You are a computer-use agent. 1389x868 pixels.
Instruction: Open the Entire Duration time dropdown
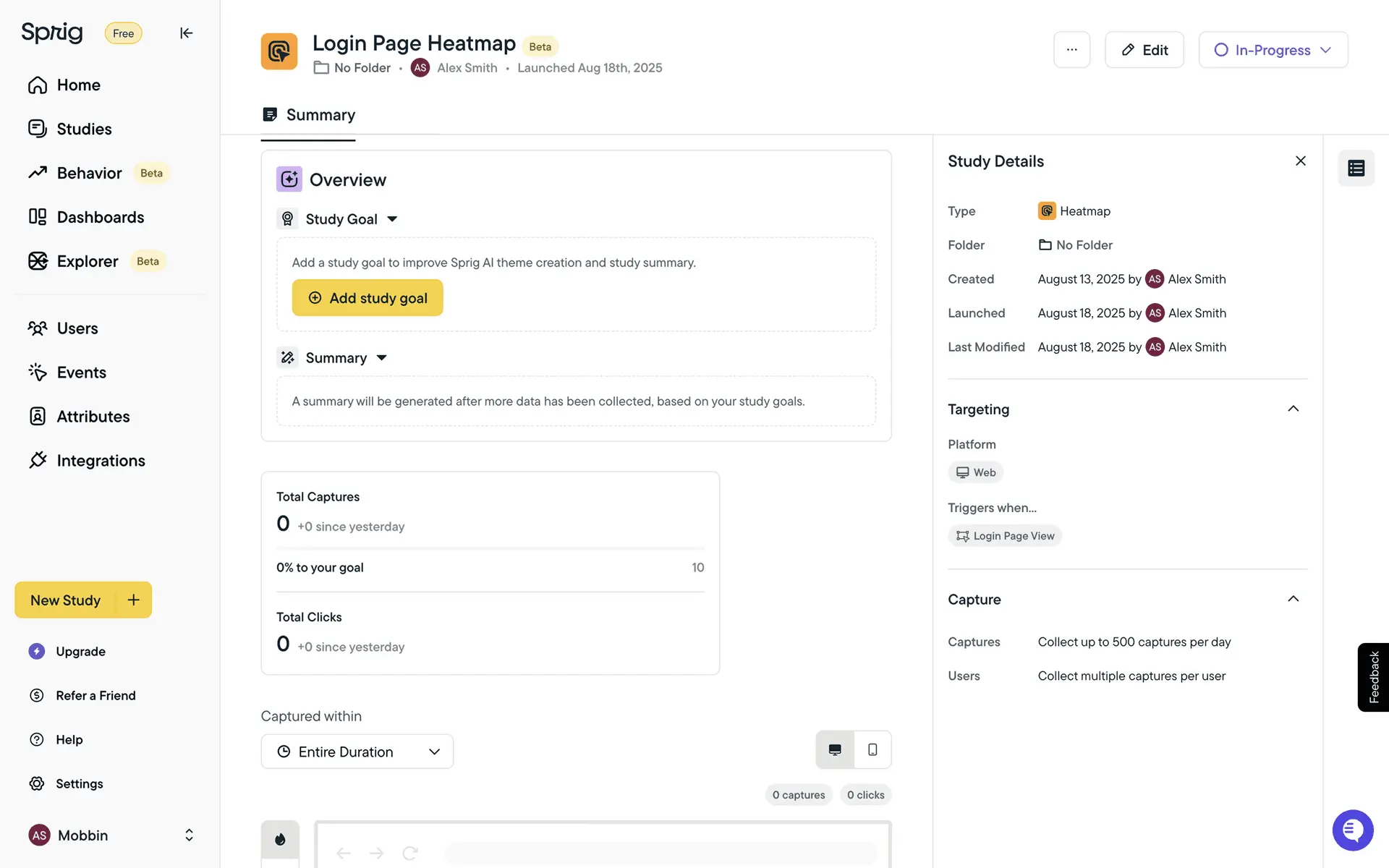click(x=357, y=752)
